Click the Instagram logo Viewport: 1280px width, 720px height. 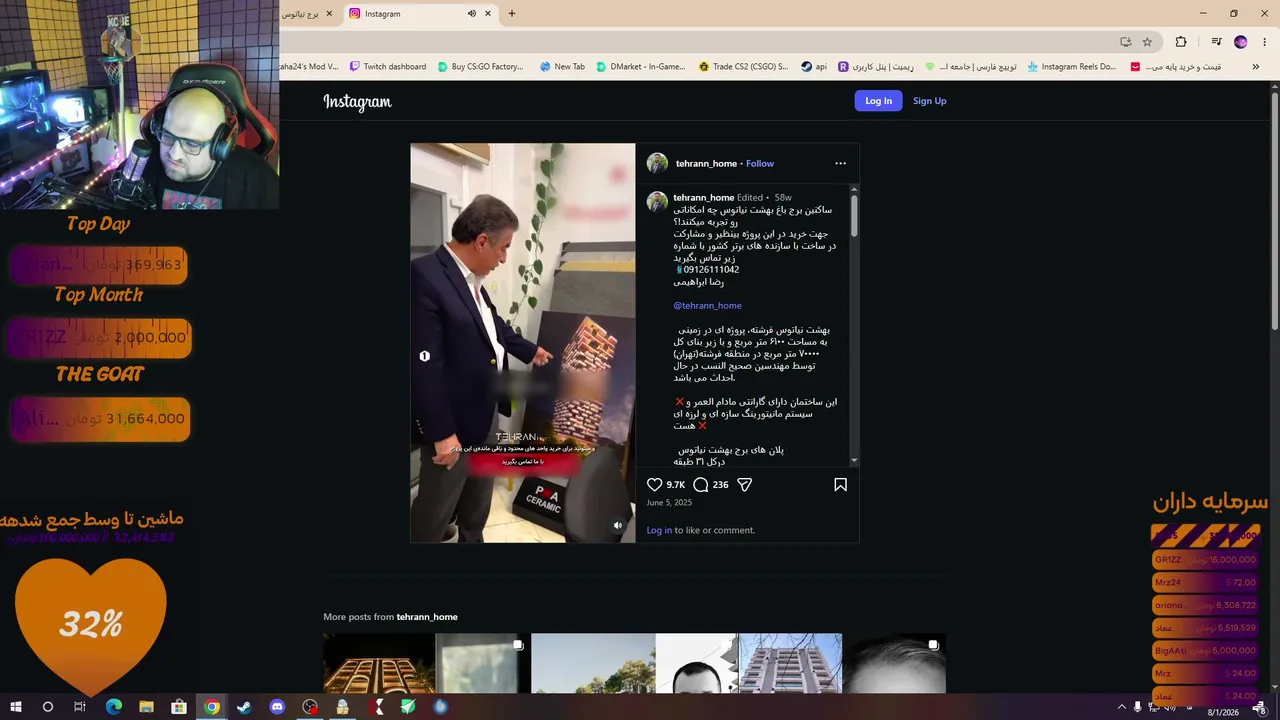(357, 101)
